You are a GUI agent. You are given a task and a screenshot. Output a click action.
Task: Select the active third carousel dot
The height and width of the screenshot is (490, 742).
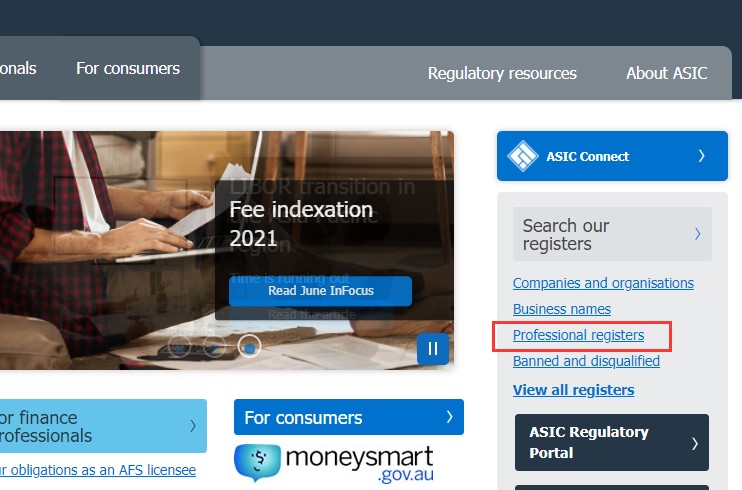point(249,346)
